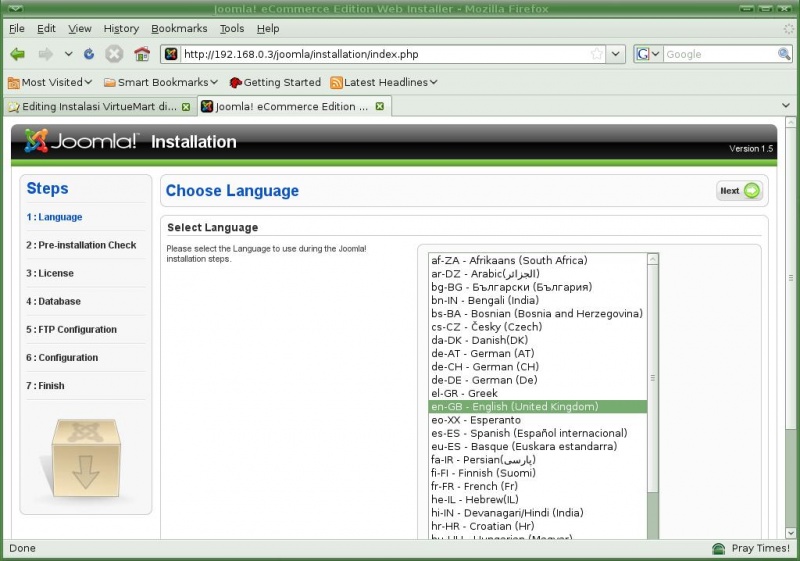This screenshot has height=561, width=800.
Task: Close the Editing Instalasi VirtueMart tab
Action: pos(186,106)
